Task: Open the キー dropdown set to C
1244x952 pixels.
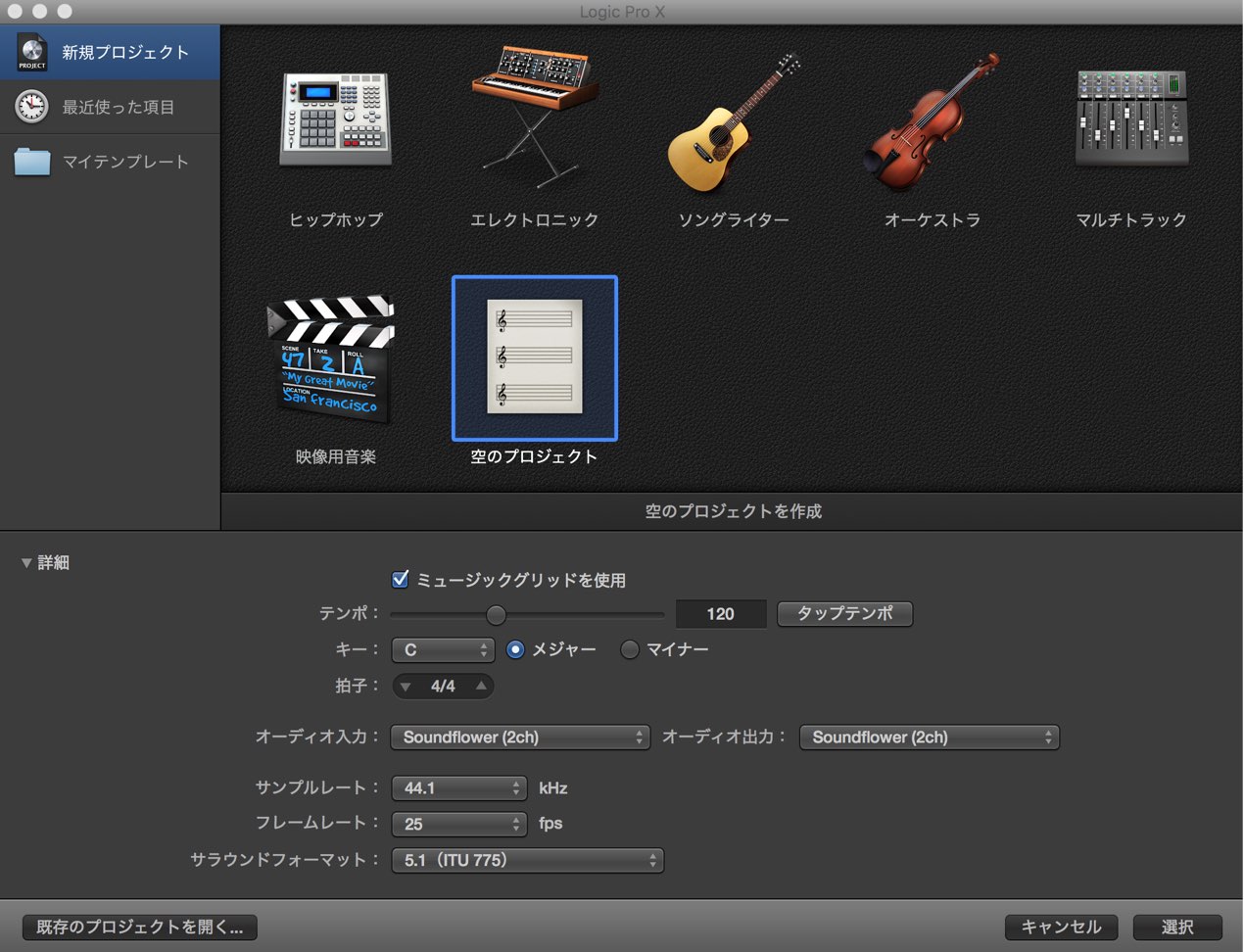Action: point(443,650)
